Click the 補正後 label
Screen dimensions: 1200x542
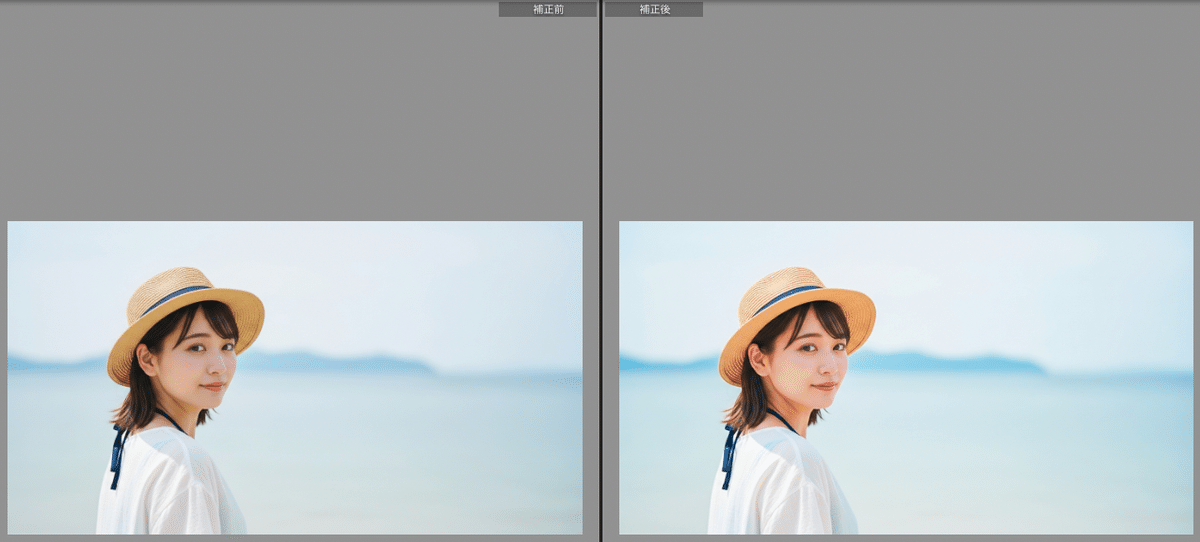pyautogui.click(x=653, y=9)
